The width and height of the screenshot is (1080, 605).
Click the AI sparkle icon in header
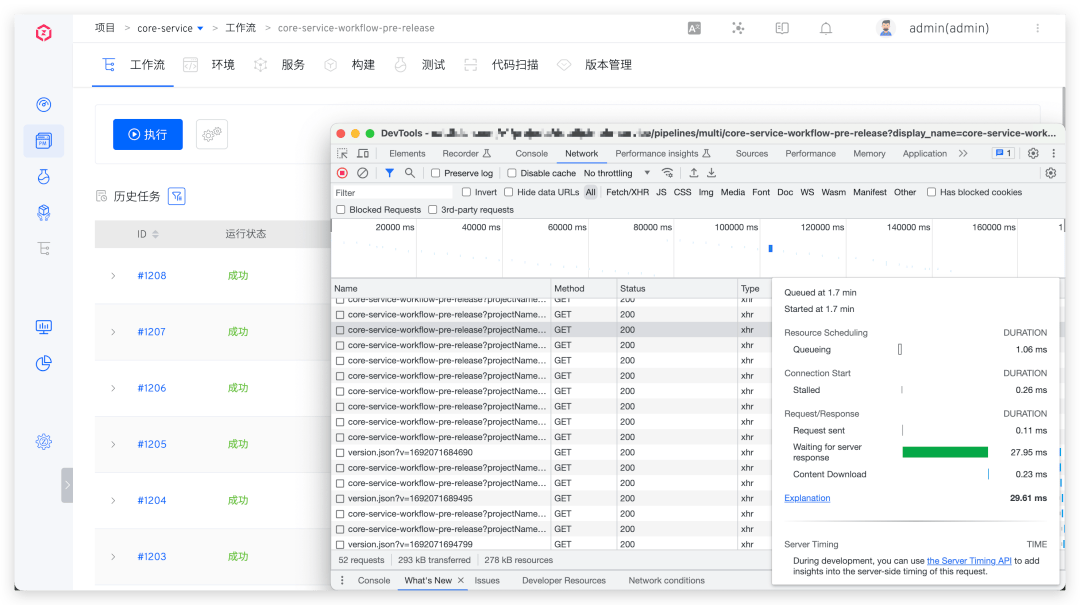738,28
